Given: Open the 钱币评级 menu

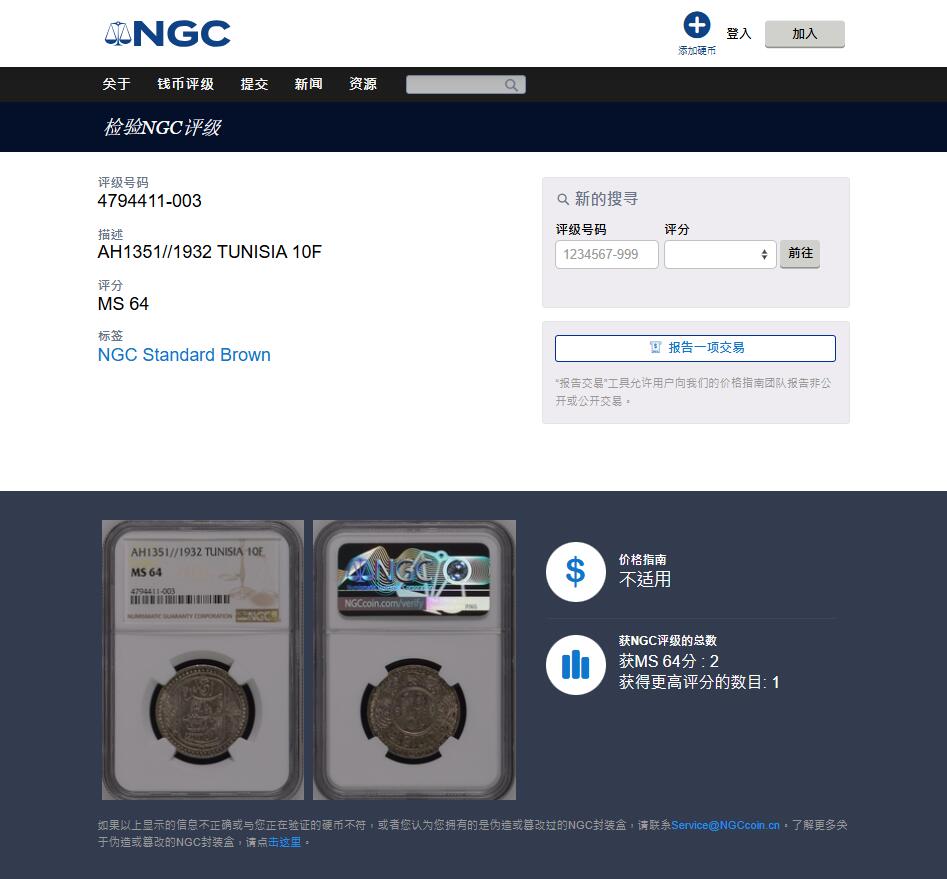Looking at the screenshot, I should (x=185, y=84).
